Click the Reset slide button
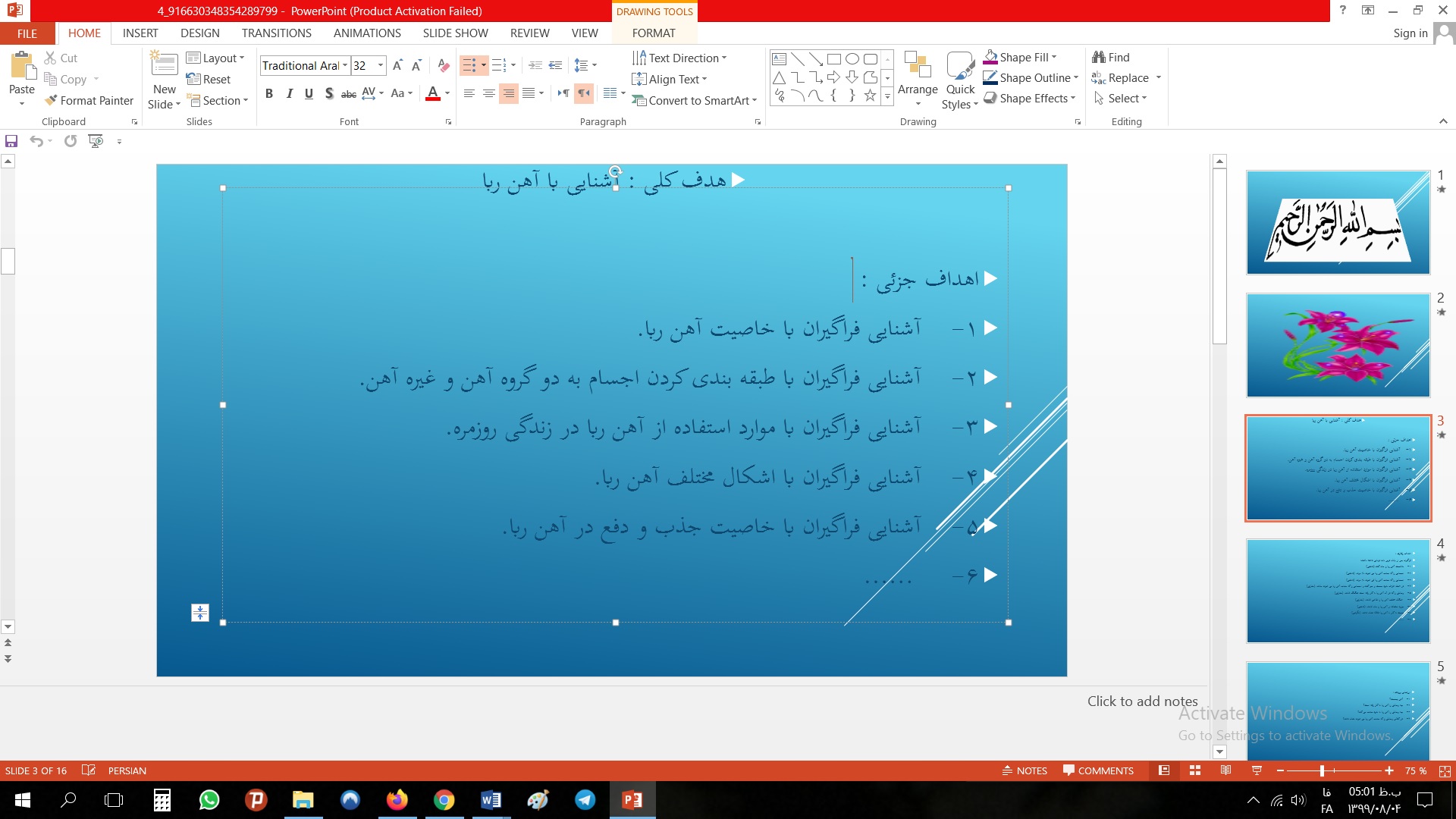 click(209, 79)
